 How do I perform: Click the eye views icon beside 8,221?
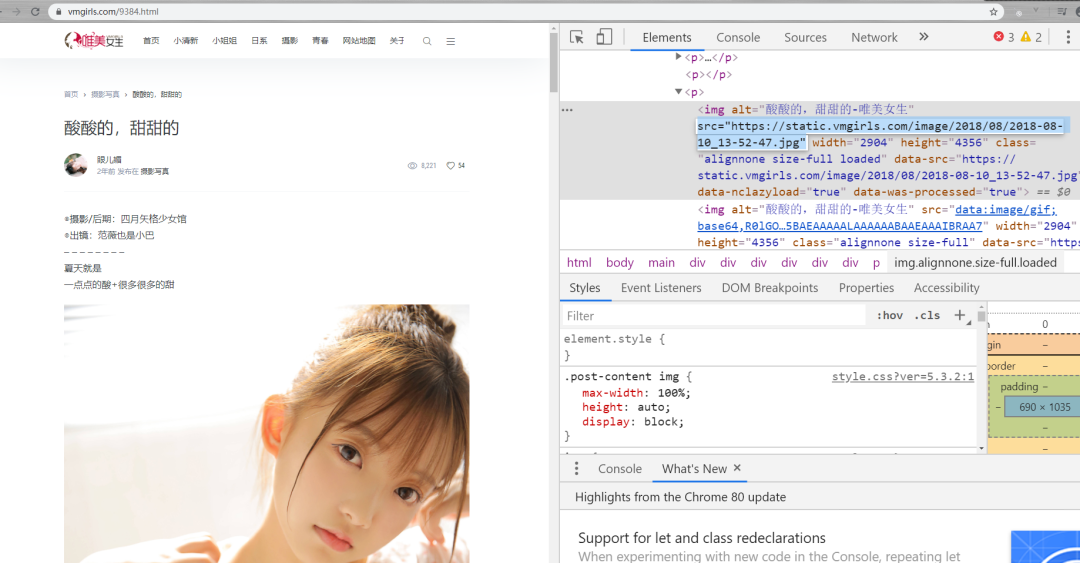[x=412, y=165]
